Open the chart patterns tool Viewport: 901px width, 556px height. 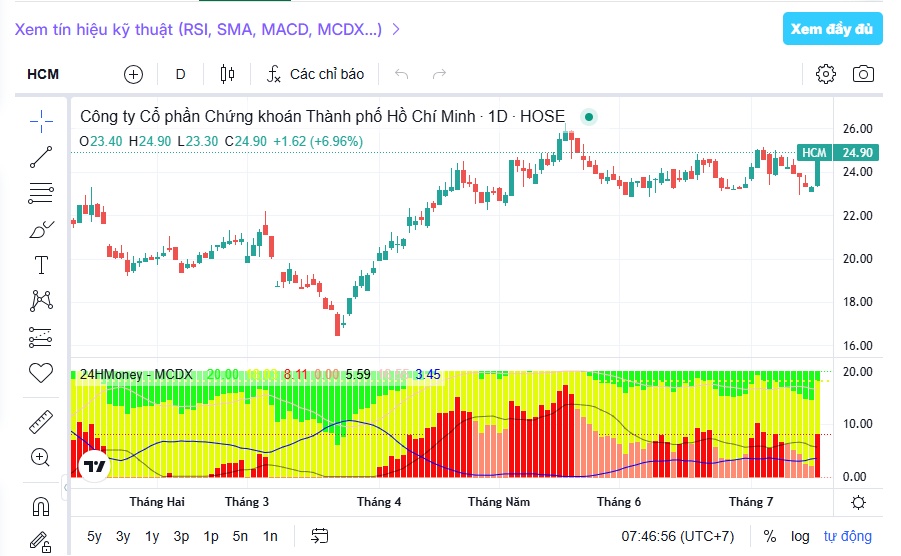click(x=41, y=301)
